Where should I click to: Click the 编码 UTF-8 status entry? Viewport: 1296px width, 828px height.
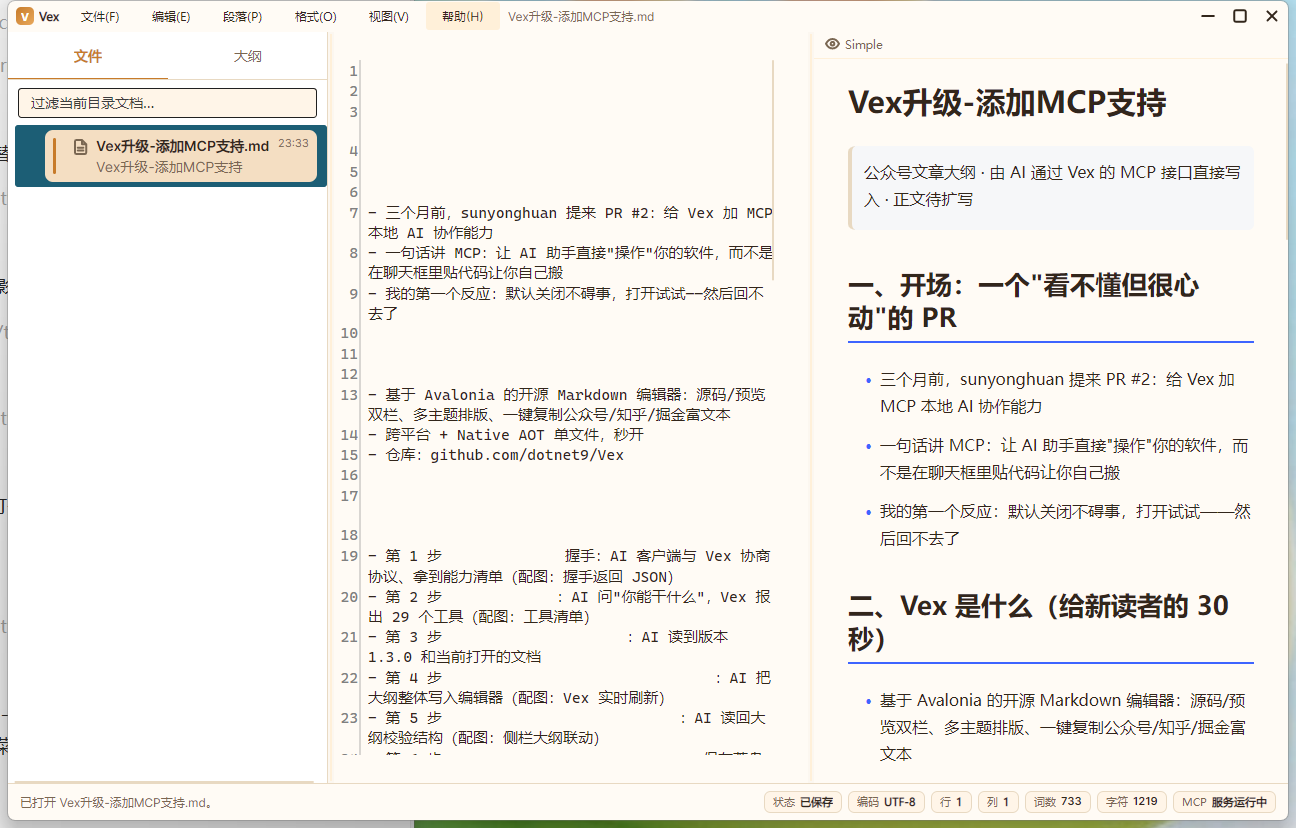tap(887, 802)
